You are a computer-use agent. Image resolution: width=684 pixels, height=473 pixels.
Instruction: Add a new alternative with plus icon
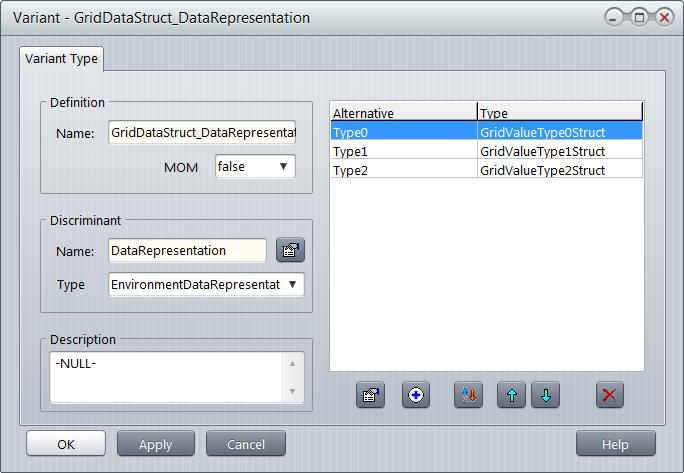[416, 395]
